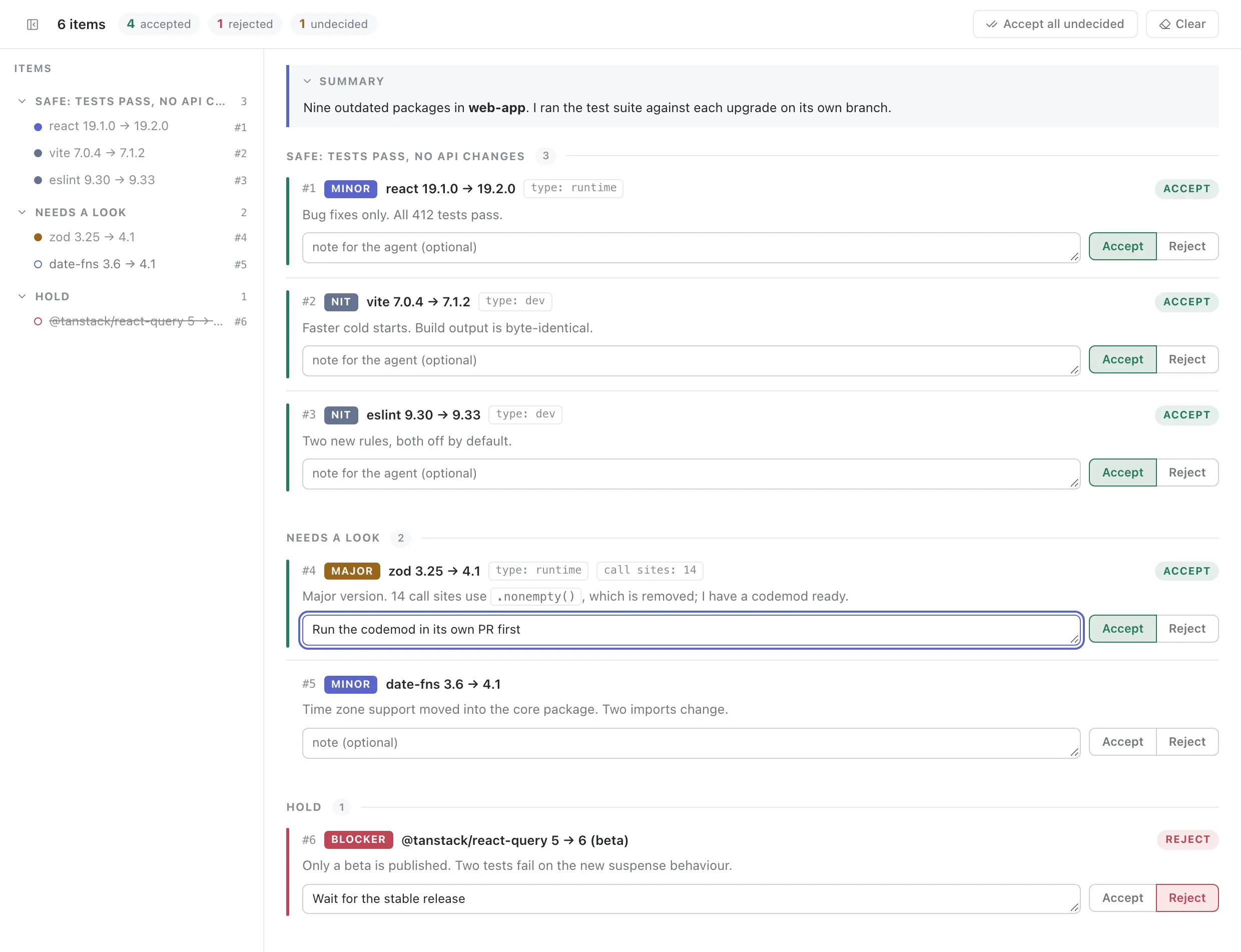Click the BLOCKER badge on react-query
Screen dimensions: 1241x952
(358, 839)
